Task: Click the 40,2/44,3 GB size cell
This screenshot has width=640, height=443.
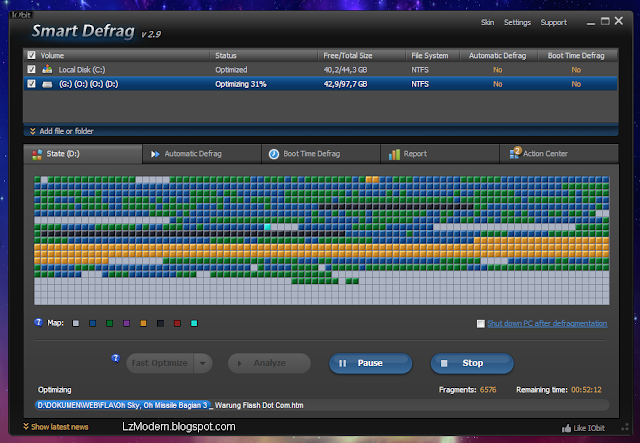Action: click(x=345, y=70)
